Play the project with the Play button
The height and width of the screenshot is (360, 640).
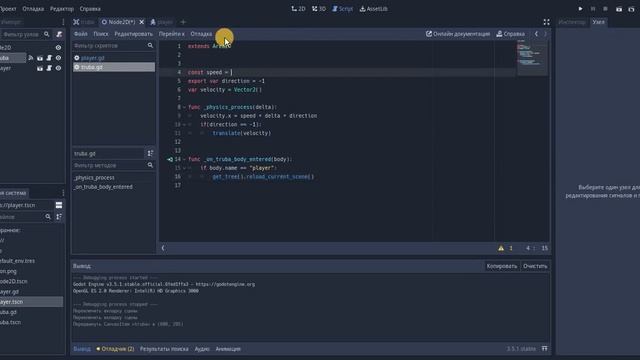580,9
